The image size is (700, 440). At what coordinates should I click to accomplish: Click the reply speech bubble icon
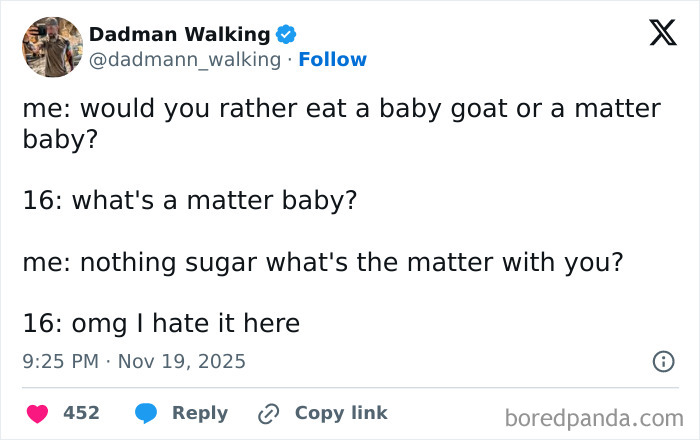tap(146, 413)
